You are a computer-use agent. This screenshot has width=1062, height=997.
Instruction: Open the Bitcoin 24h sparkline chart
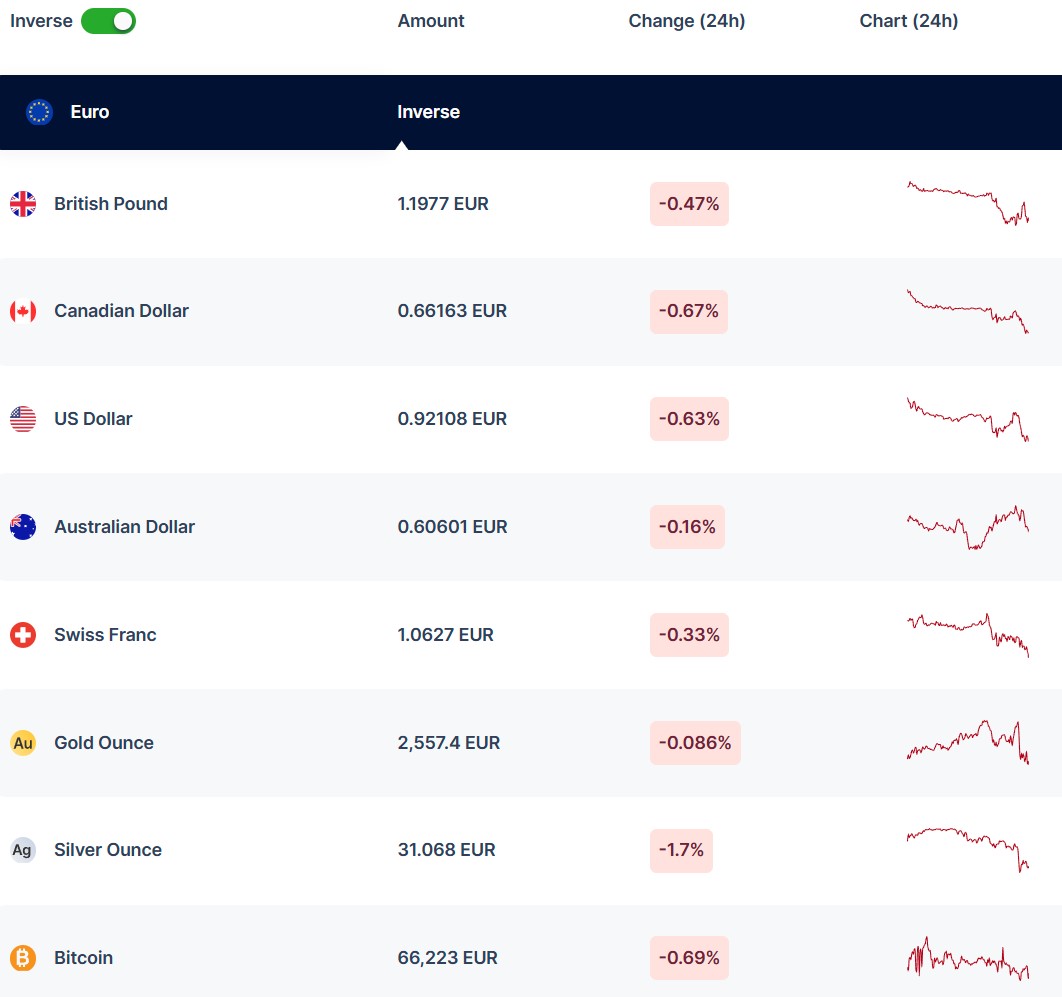[967, 958]
